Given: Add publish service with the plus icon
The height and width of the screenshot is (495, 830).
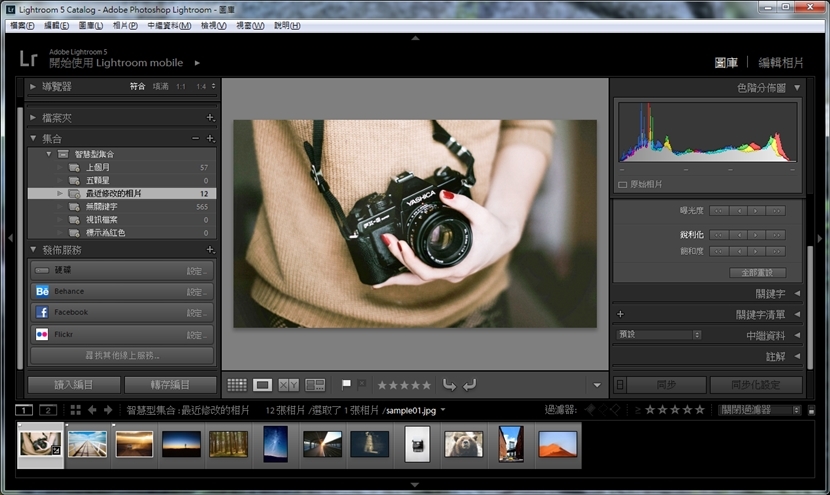Looking at the screenshot, I should (210, 249).
